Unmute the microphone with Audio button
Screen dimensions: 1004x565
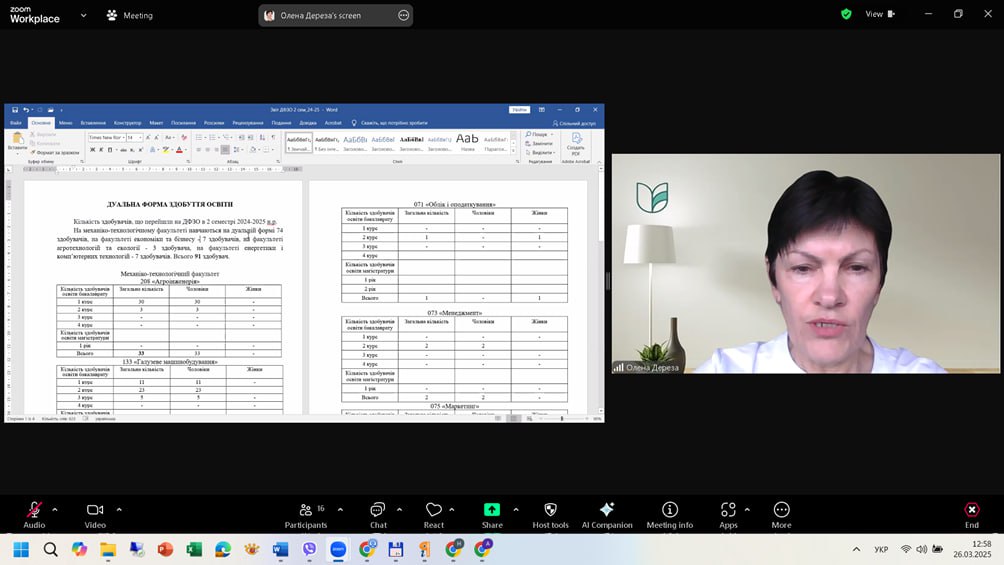pyautogui.click(x=34, y=511)
